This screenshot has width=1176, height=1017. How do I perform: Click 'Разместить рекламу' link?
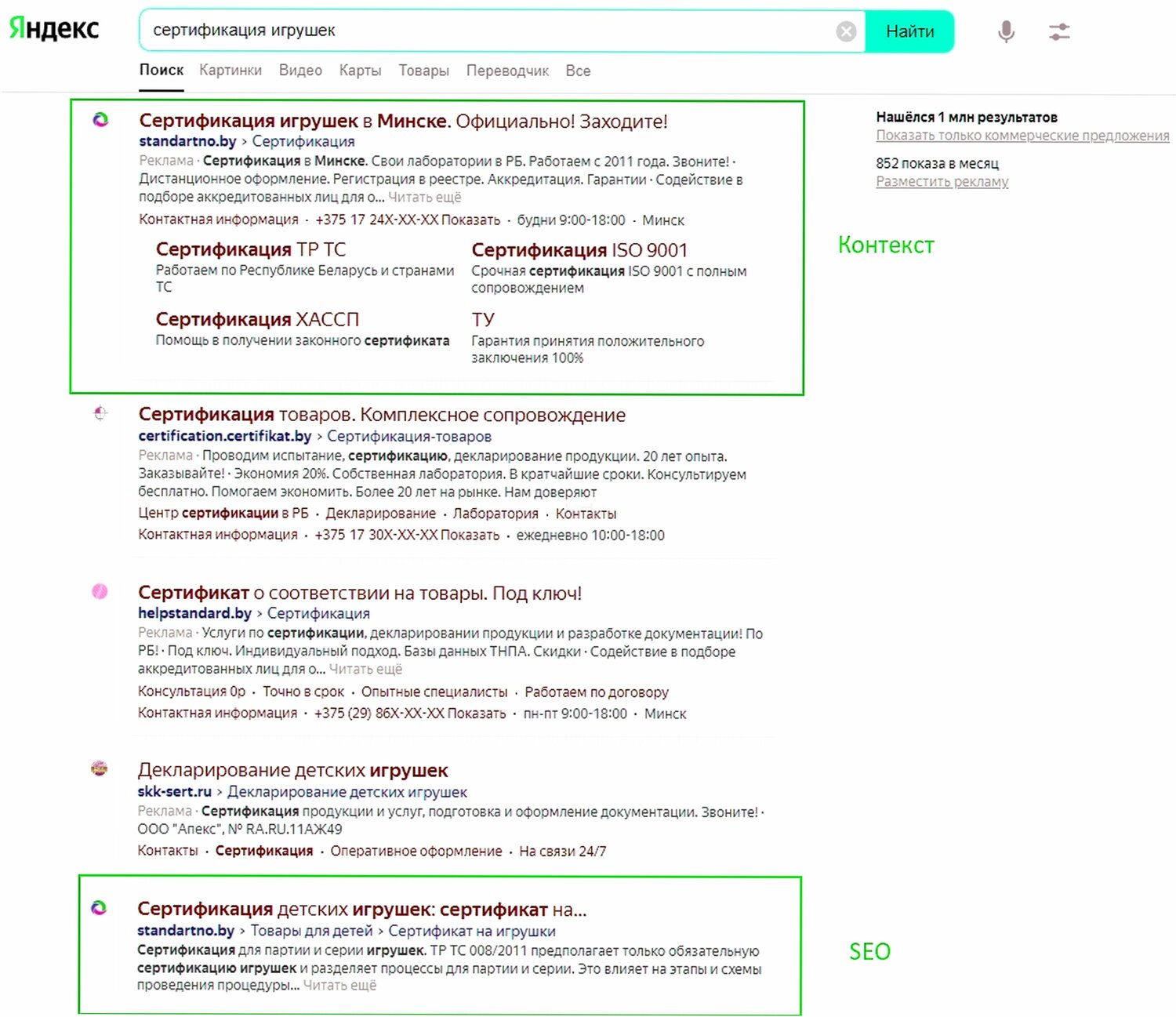(942, 181)
